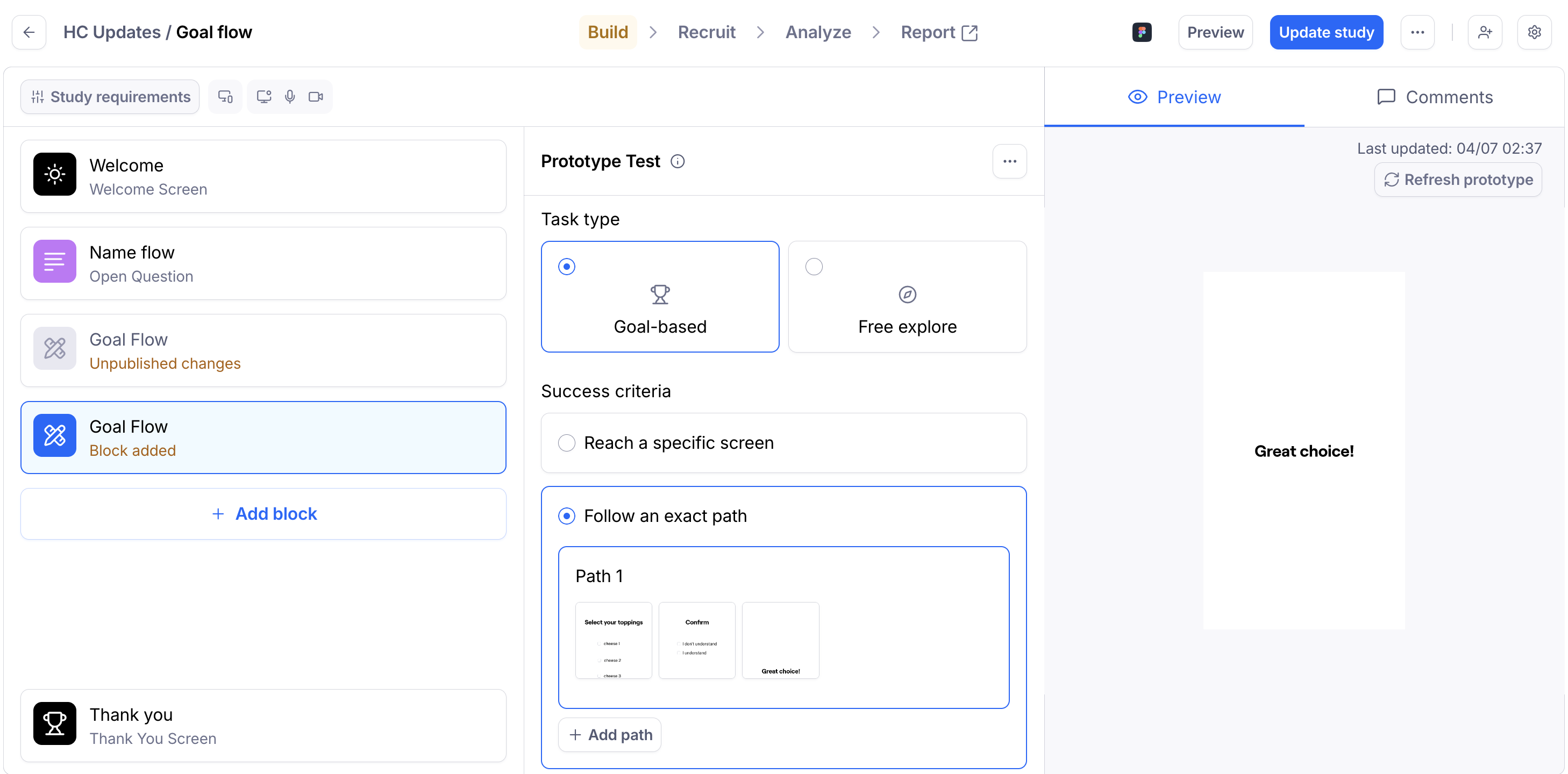Viewport: 1568px width, 774px height.
Task: Click the Goal flow study title
Action: [x=213, y=32]
